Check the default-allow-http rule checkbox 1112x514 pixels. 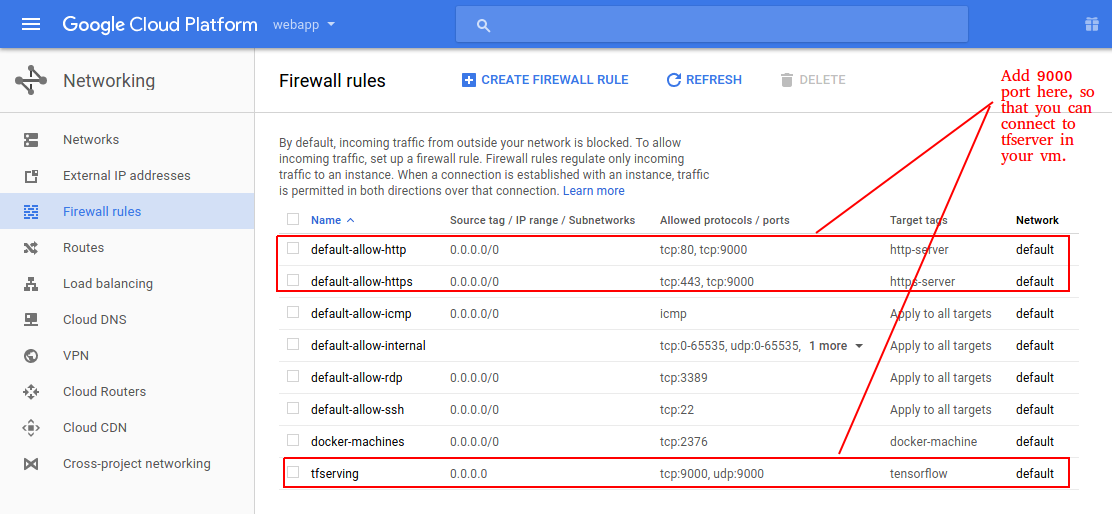click(293, 248)
